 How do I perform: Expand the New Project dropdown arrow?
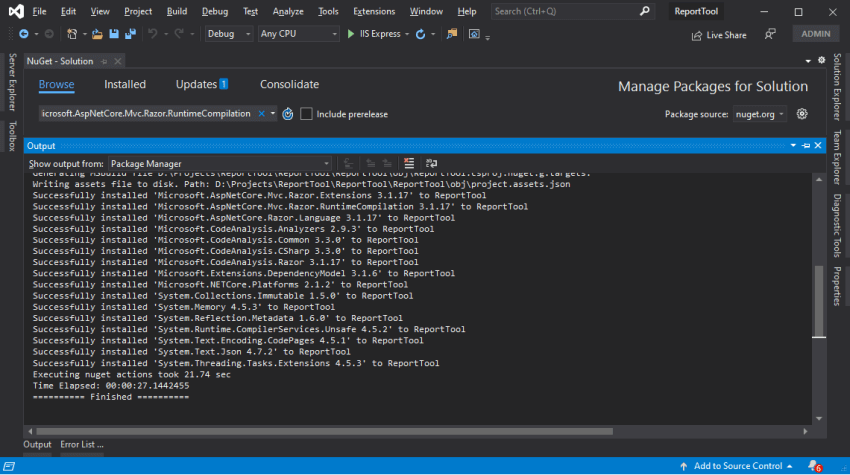tap(85, 34)
